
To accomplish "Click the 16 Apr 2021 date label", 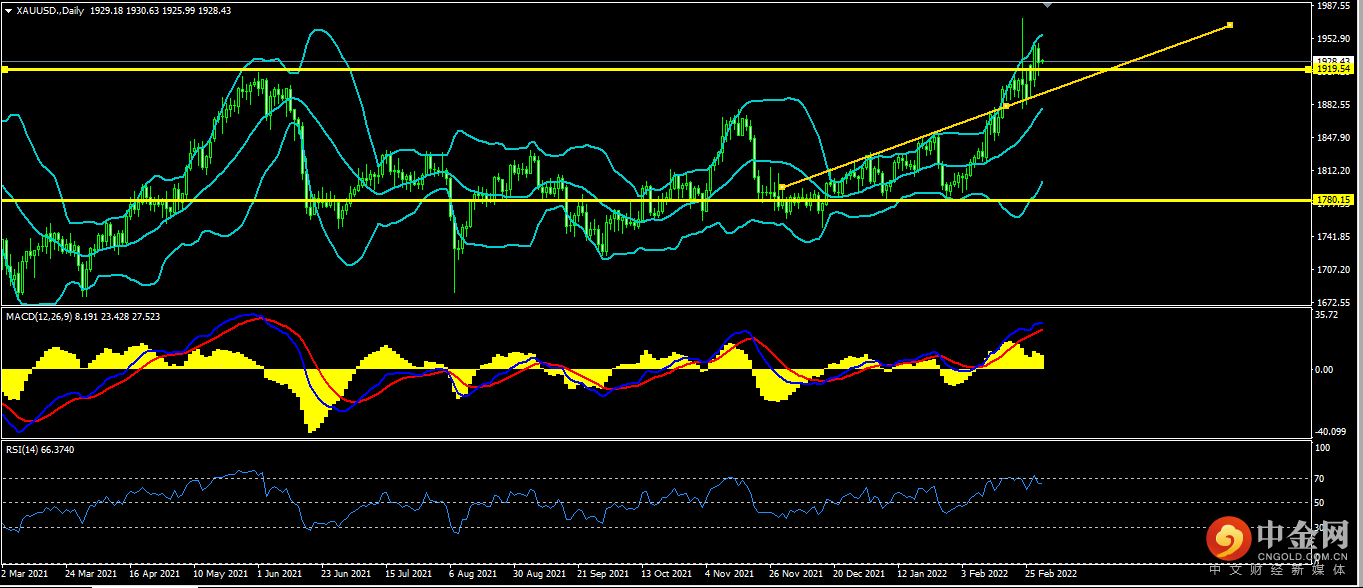I will click(155, 574).
